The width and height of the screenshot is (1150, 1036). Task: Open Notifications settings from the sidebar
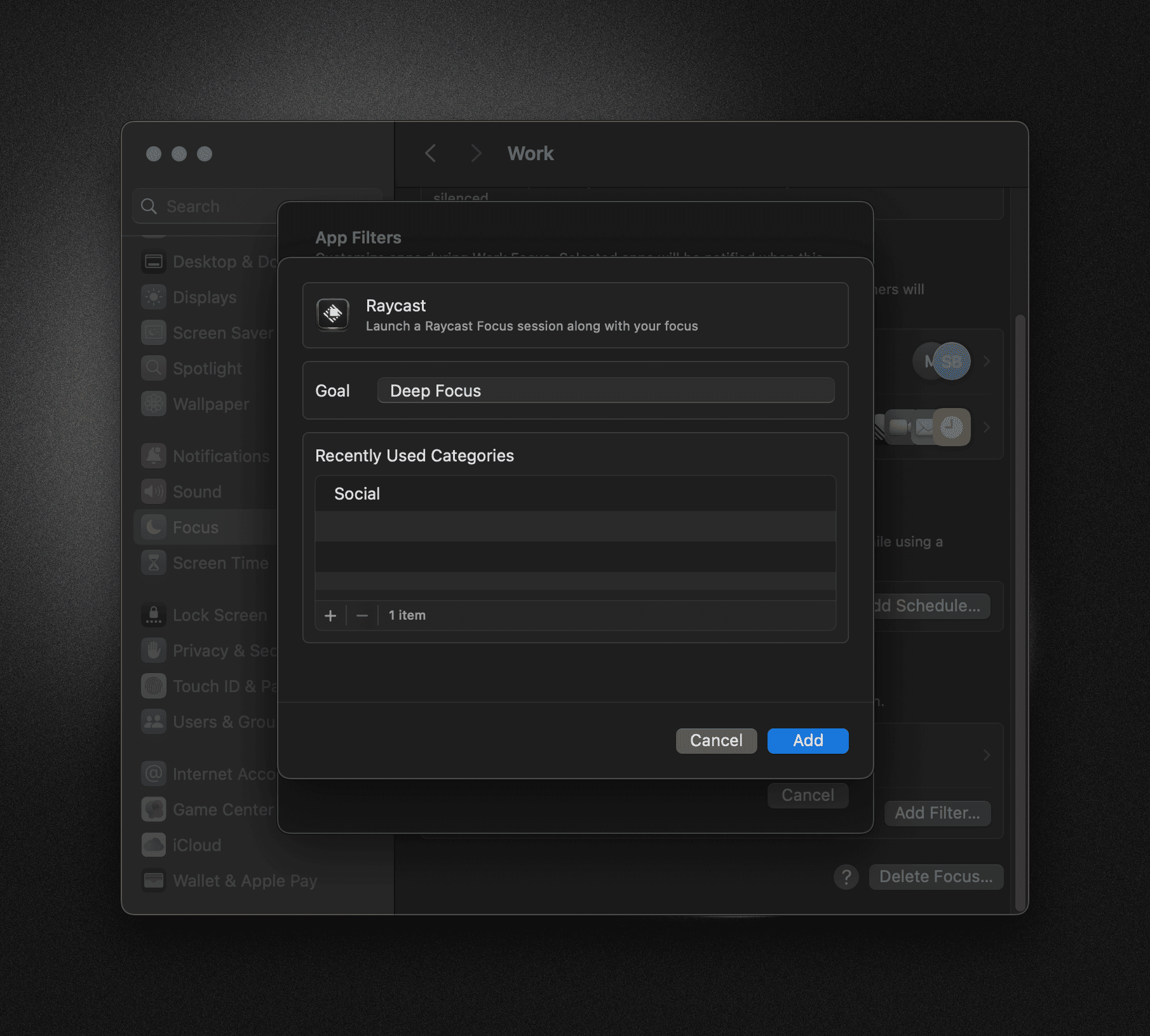pos(153,455)
